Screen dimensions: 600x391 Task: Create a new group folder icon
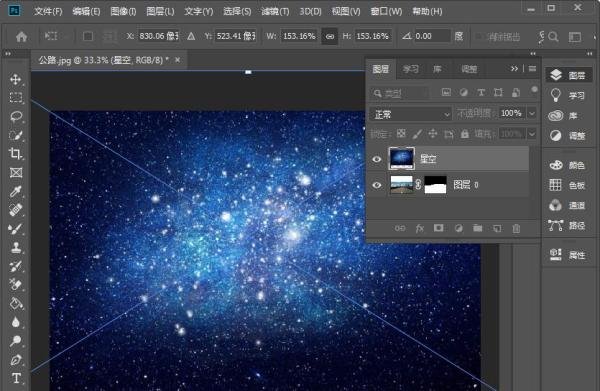(x=478, y=228)
